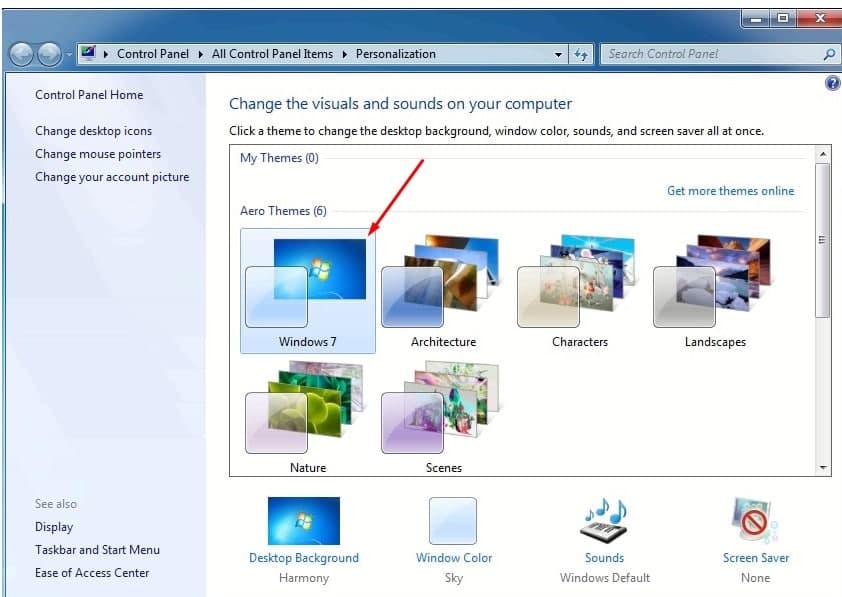This screenshot has height=597, width=842.
Task: Open the Sounds music notes icon
Action: [605, 520]
